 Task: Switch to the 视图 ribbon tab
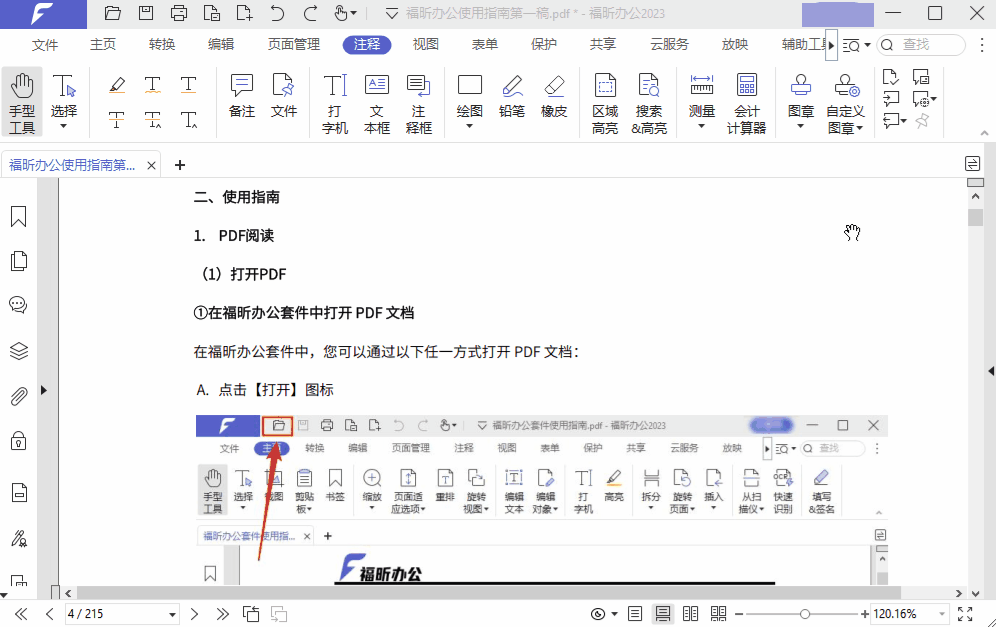425,44
